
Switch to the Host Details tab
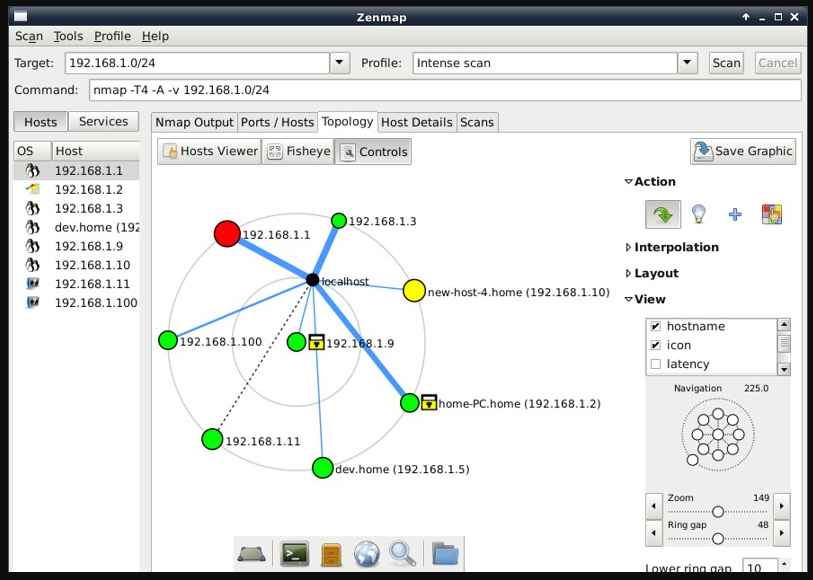pos(417,122)
